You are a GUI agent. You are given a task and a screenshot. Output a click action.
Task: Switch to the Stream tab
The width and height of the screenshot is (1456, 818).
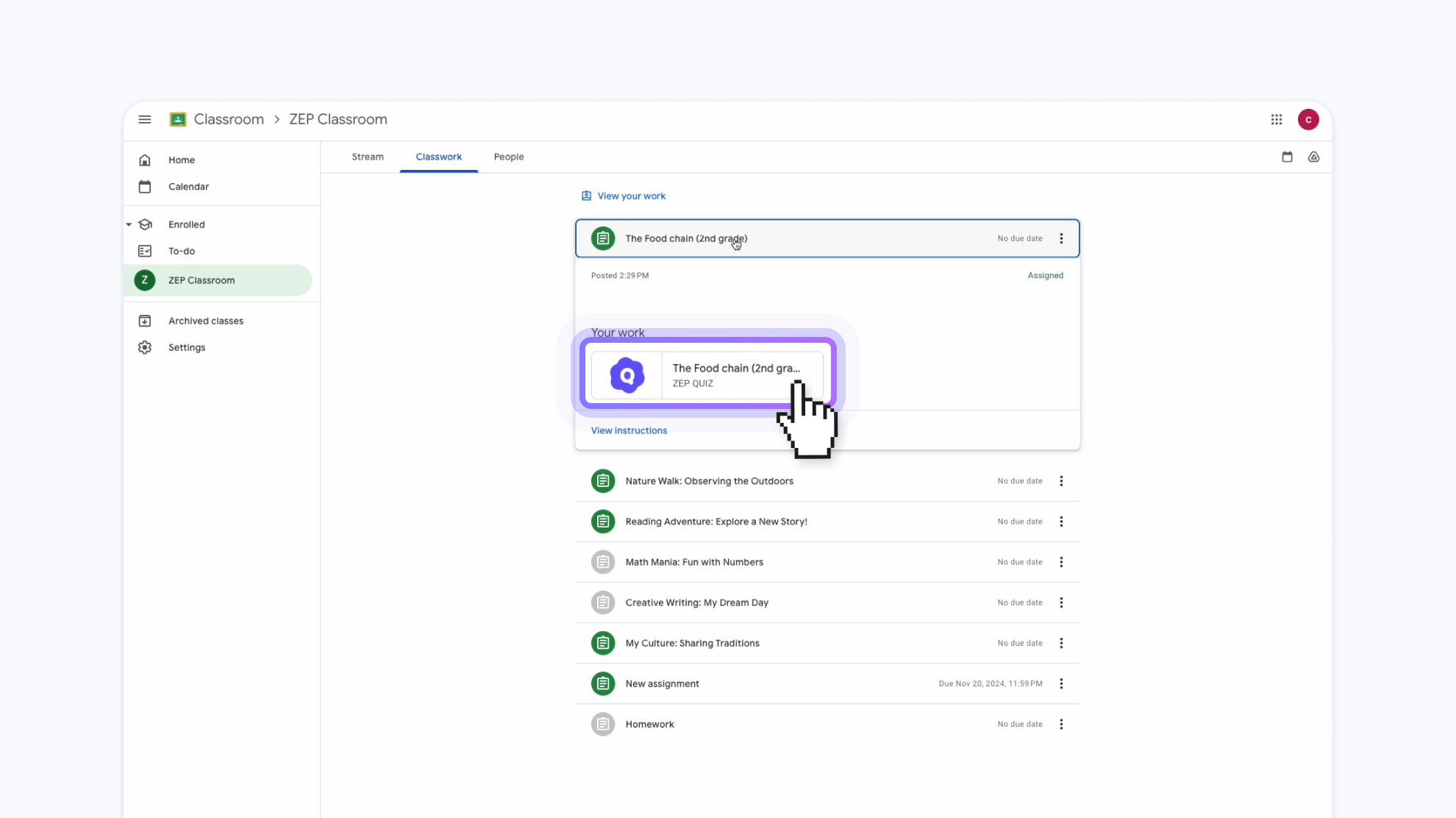pyautogui.click(x=367, y=157)
